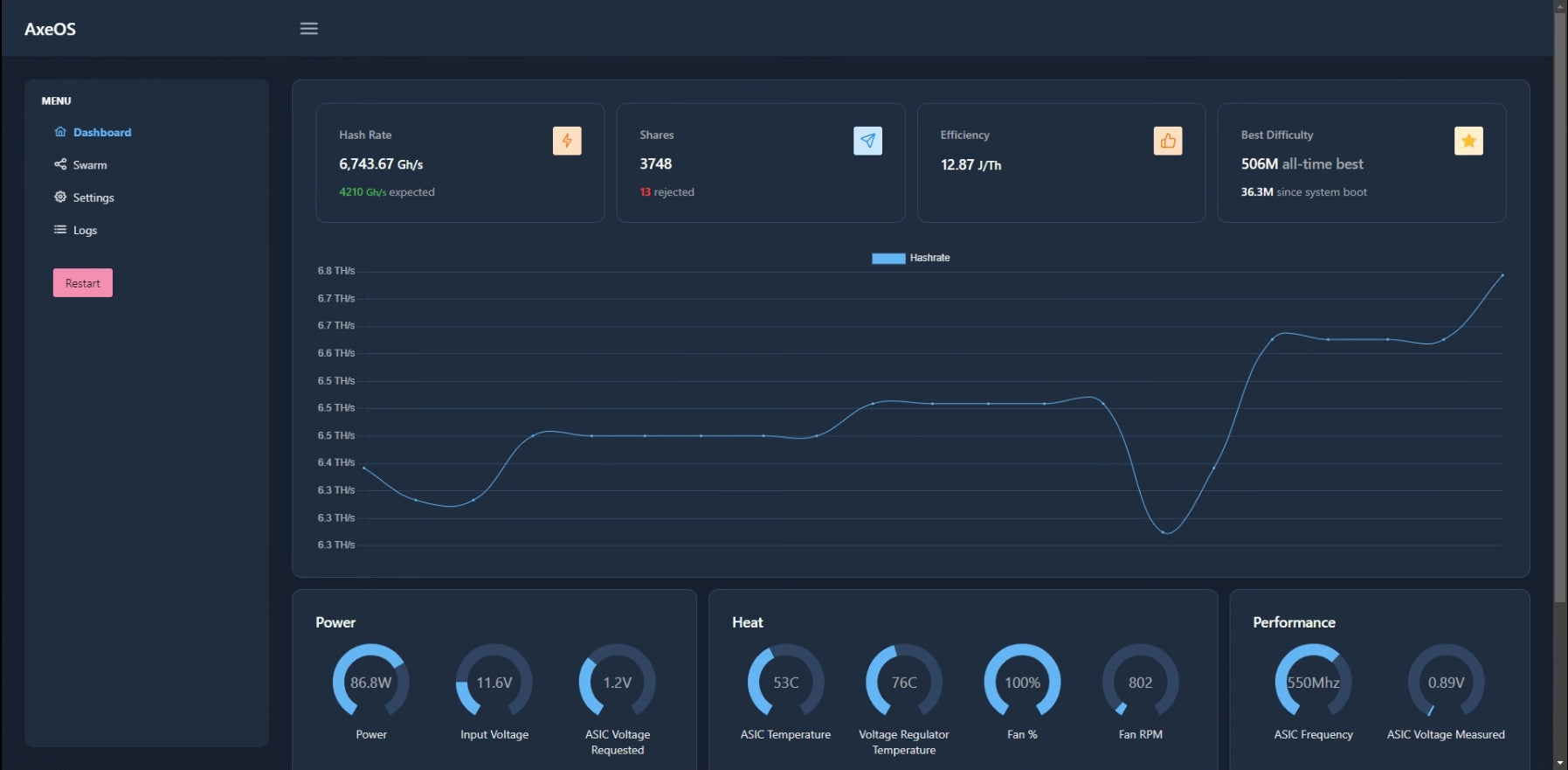Click the Logs list icon
The image size is (1568, 770).
point(60,230)
